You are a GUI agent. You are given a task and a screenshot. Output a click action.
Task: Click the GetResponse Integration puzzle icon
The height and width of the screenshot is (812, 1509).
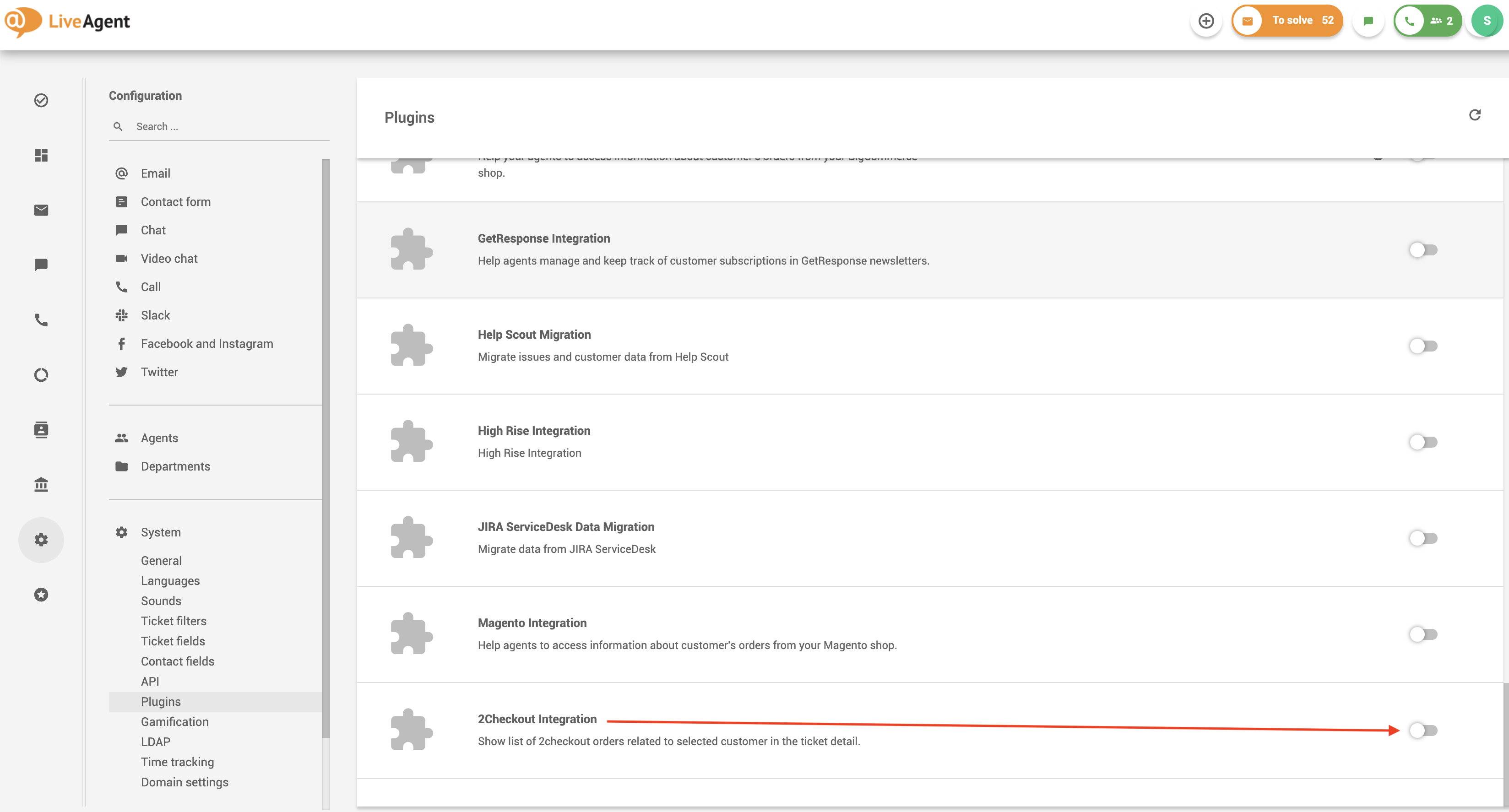[411, 249]
